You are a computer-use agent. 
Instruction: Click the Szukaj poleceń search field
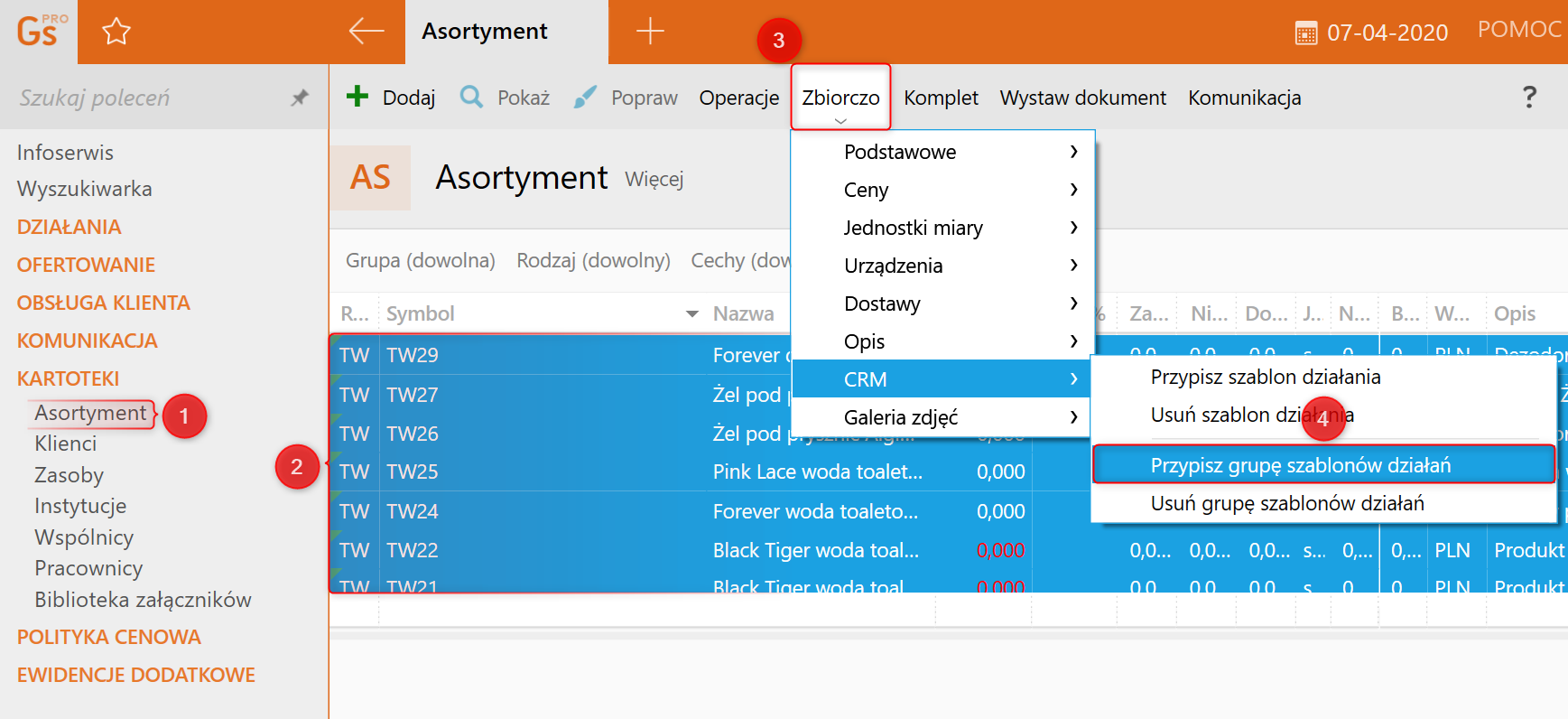point(144,98)
